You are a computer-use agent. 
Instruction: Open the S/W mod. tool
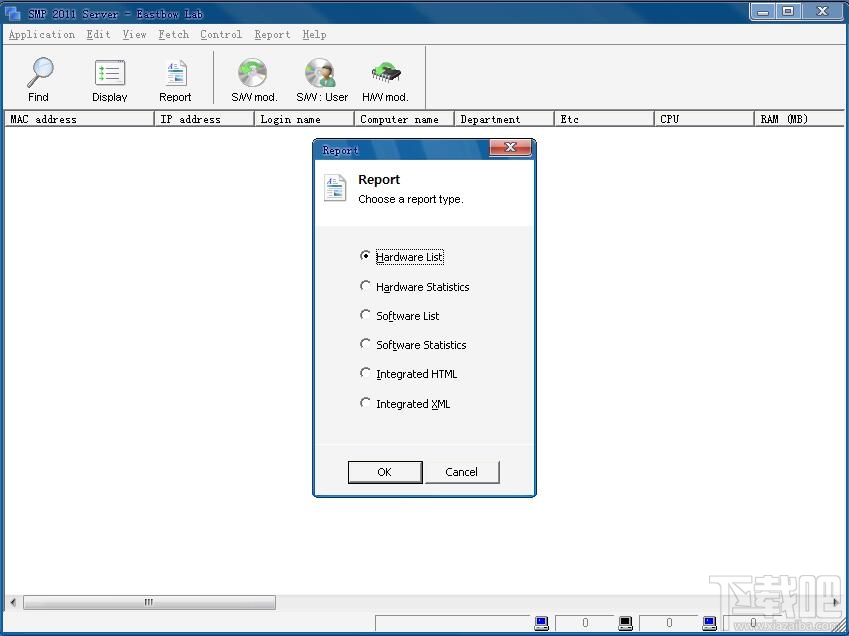pos(252,78)
